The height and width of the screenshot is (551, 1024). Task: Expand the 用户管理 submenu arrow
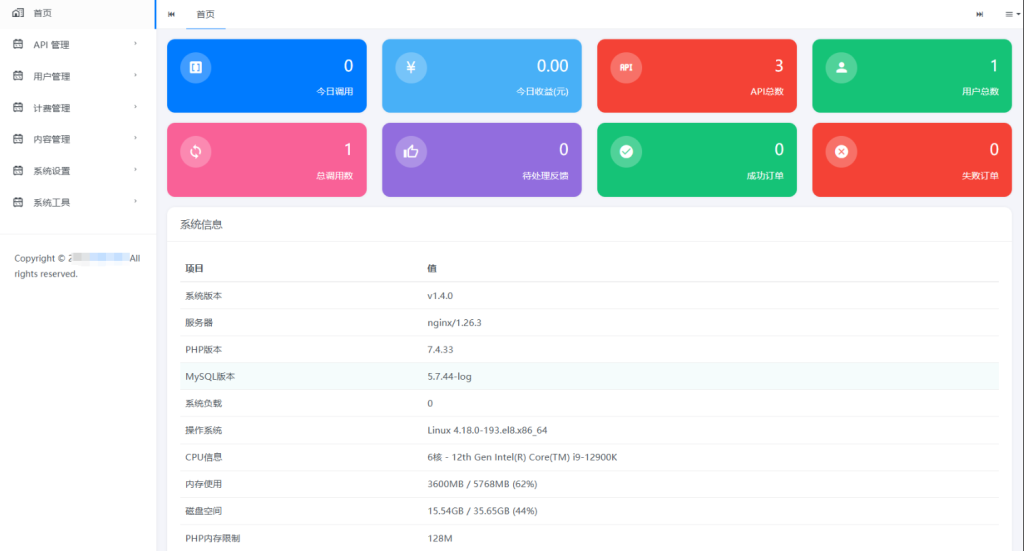click(x=135, y=76)
